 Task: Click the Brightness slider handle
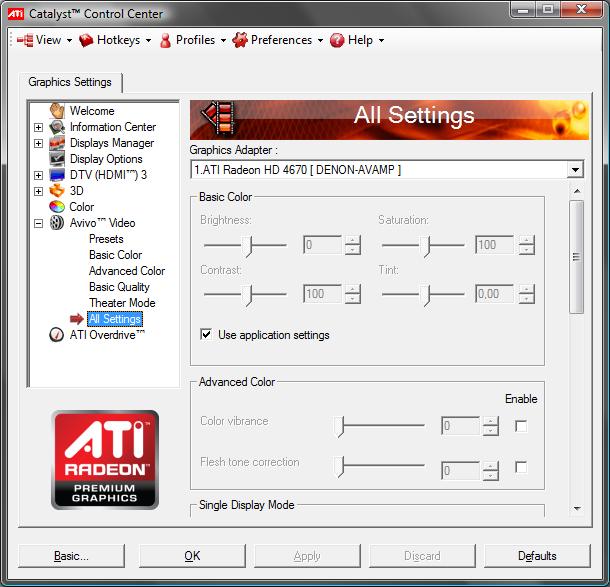(250, 244)
